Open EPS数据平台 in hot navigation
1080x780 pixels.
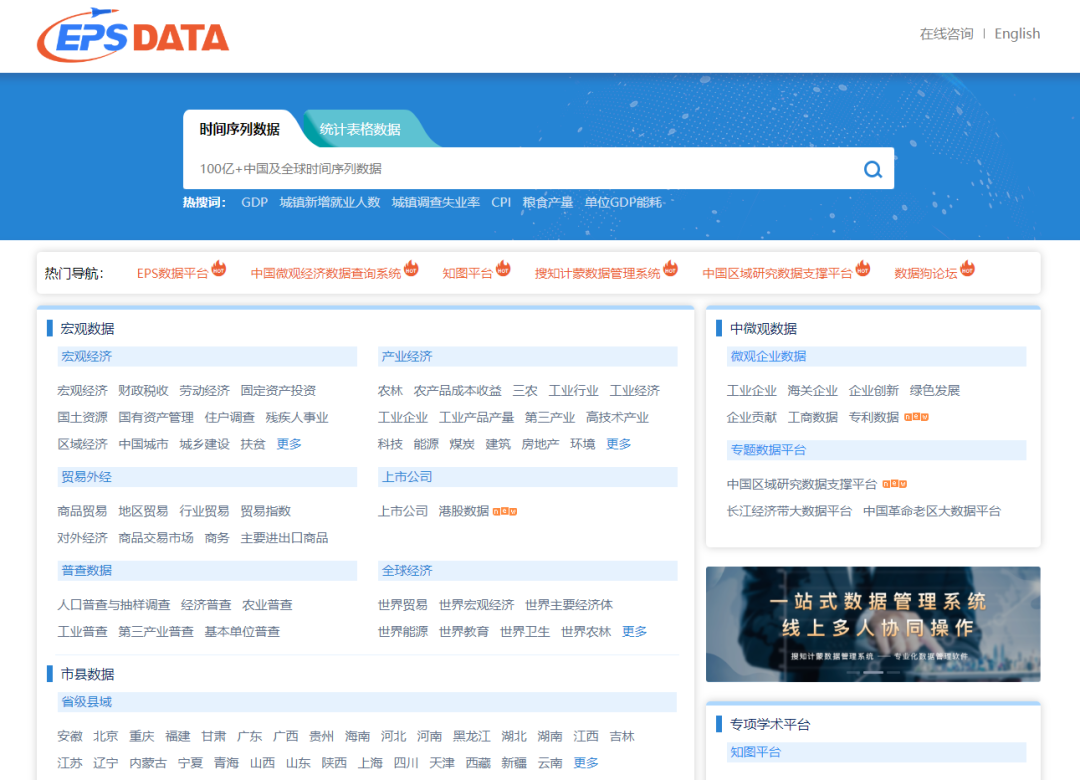(x=172, y=274)
